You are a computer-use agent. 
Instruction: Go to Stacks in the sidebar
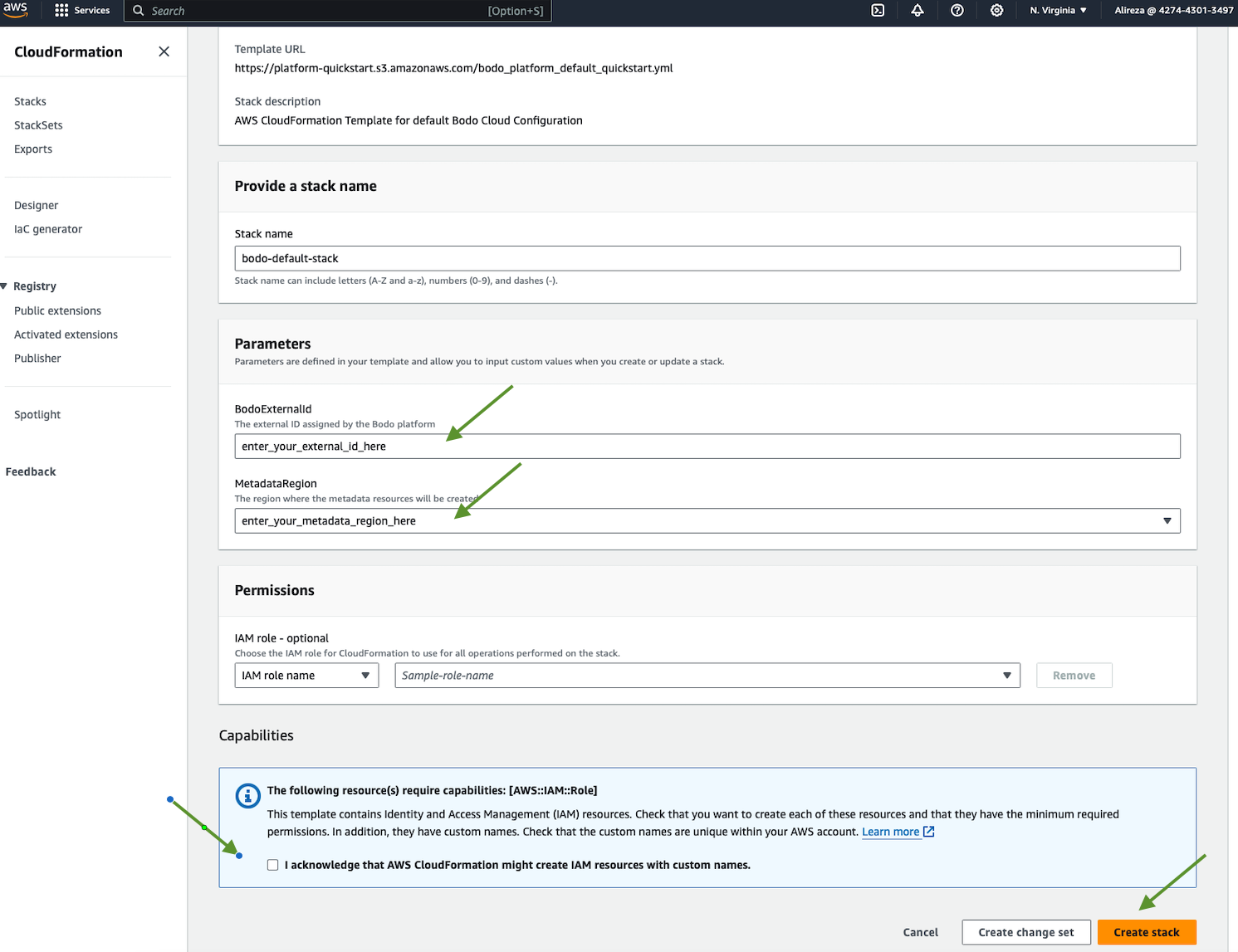[x=30, y=101]
